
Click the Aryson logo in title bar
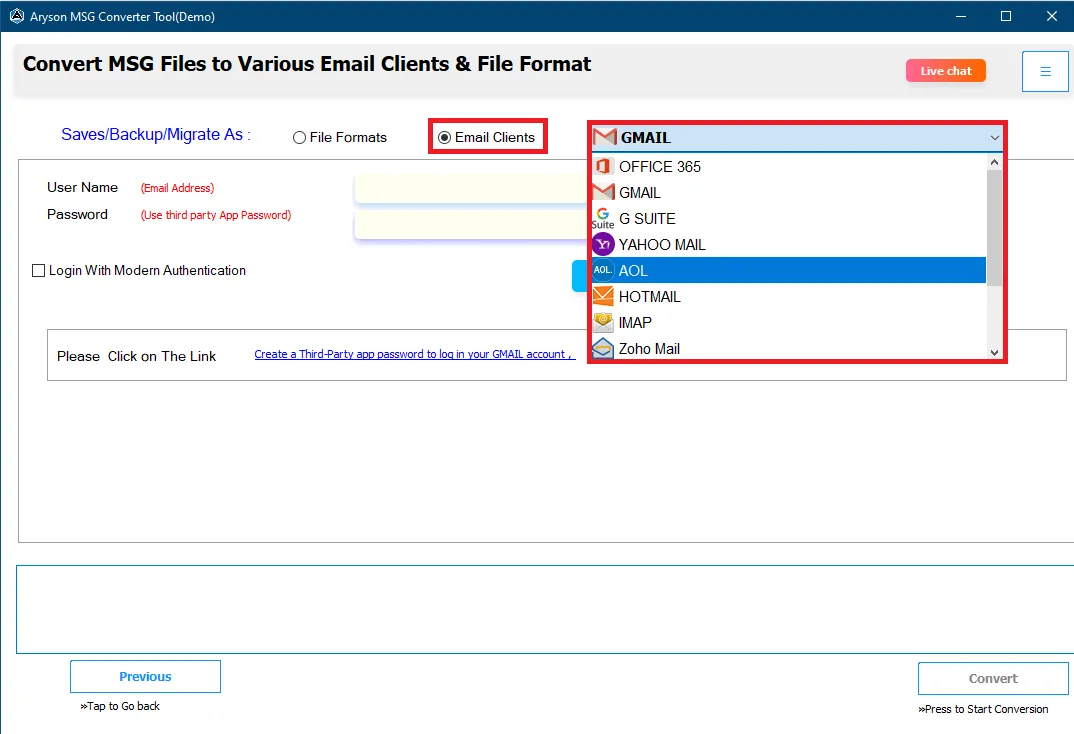coord(16,16)
